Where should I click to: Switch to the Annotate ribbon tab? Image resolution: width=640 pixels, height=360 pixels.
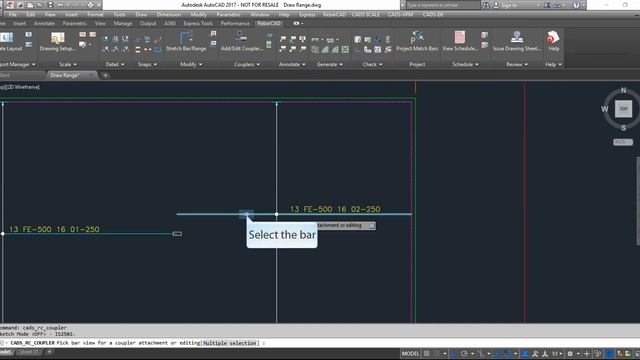[44, 23]
